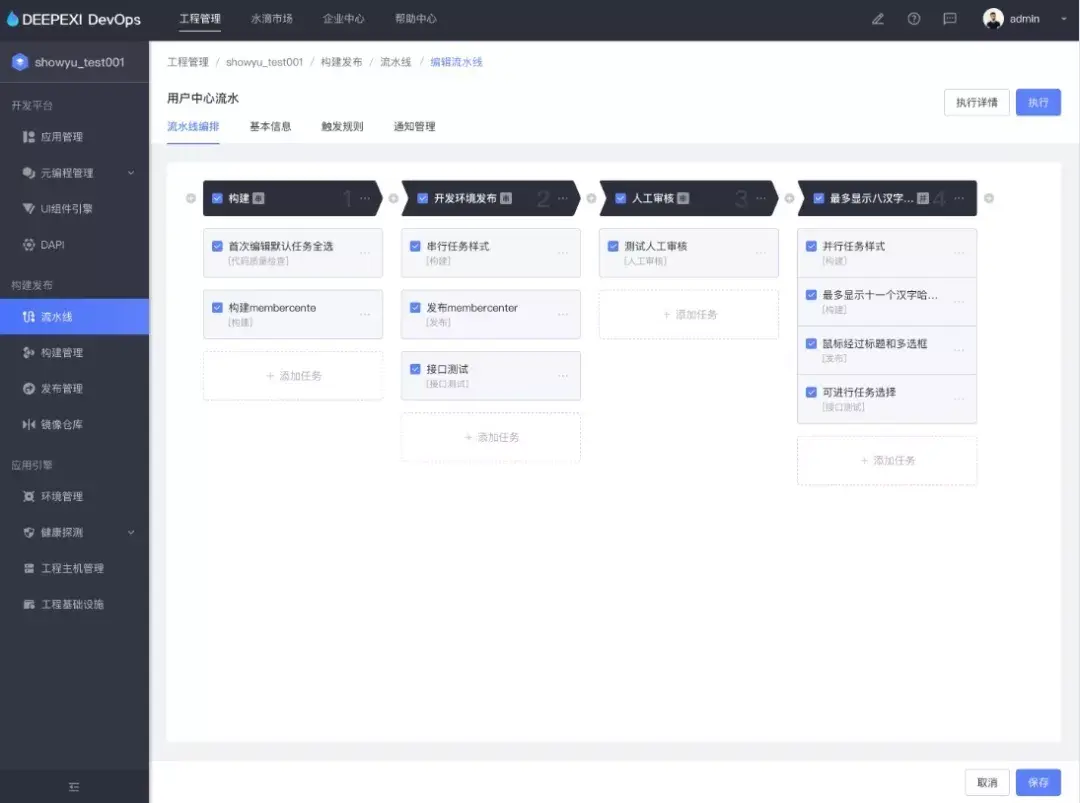Image resolution: width=1080 pixels, height=803 pixels.
Task: Add a task under the 开发环境发布 stage
Action: (x=490, y=437)
